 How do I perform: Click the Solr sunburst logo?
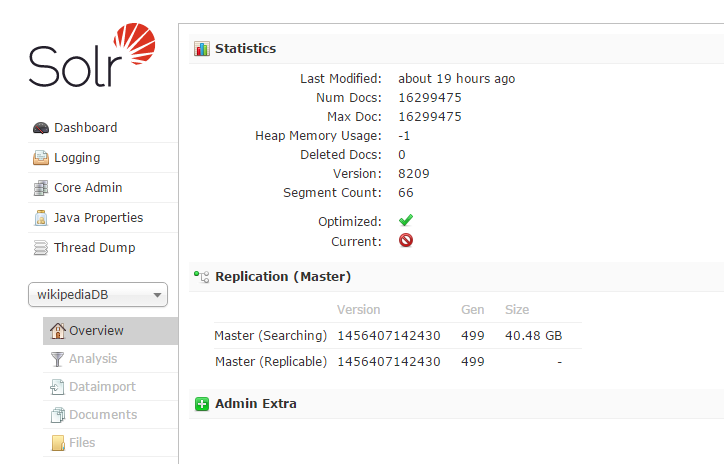(x=135, y=43)
